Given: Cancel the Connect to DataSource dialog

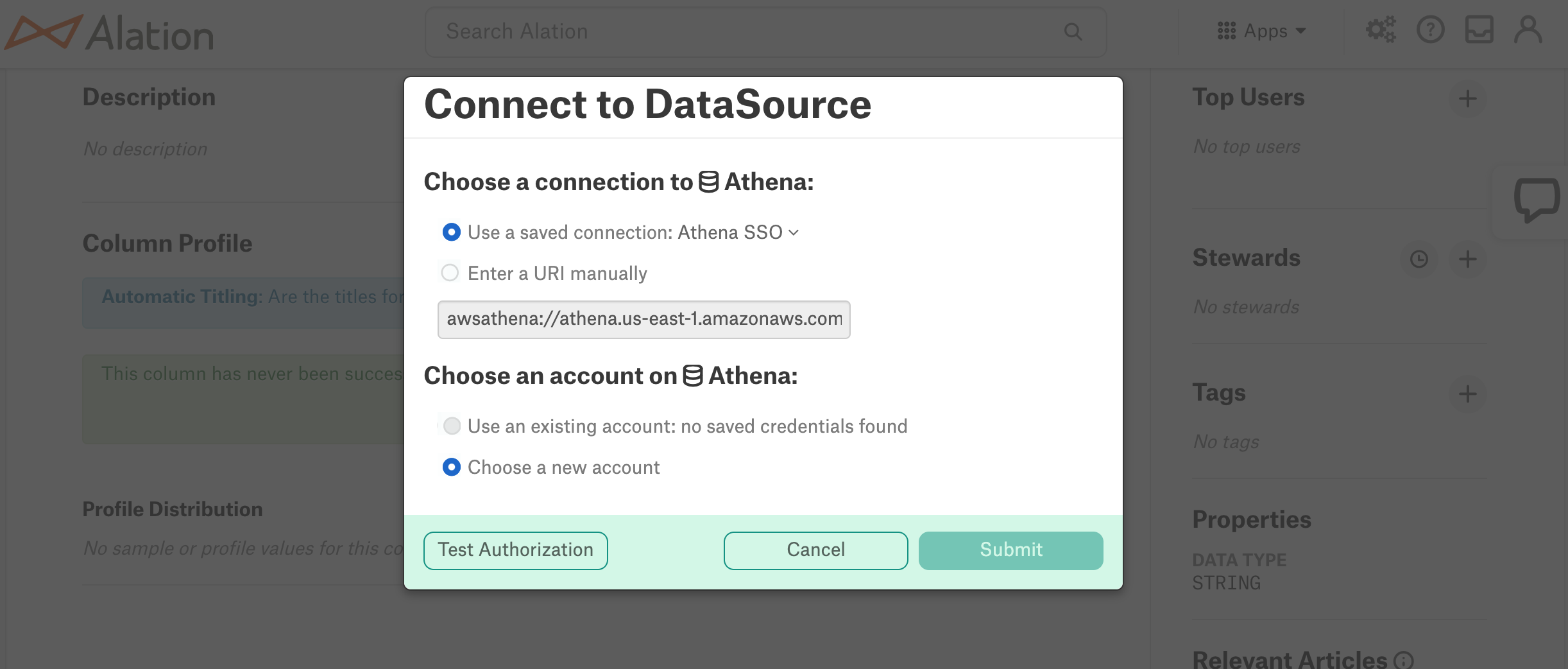Looking at the screenshot, I should pos(815,550).
